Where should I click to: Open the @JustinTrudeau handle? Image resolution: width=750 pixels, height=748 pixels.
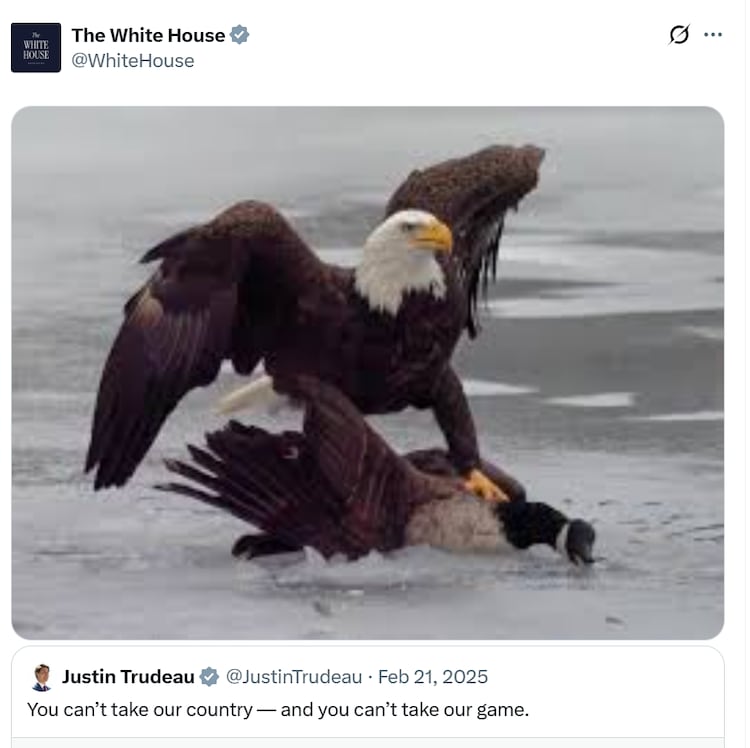294,677
